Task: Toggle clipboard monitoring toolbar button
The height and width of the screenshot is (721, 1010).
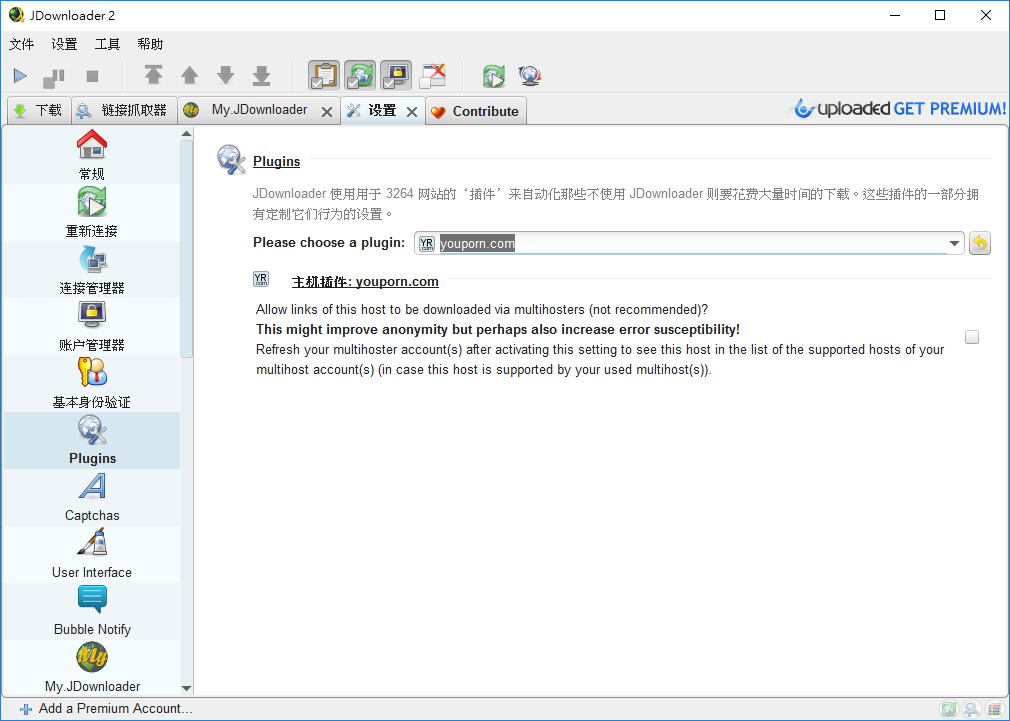Action: [324, 75]
